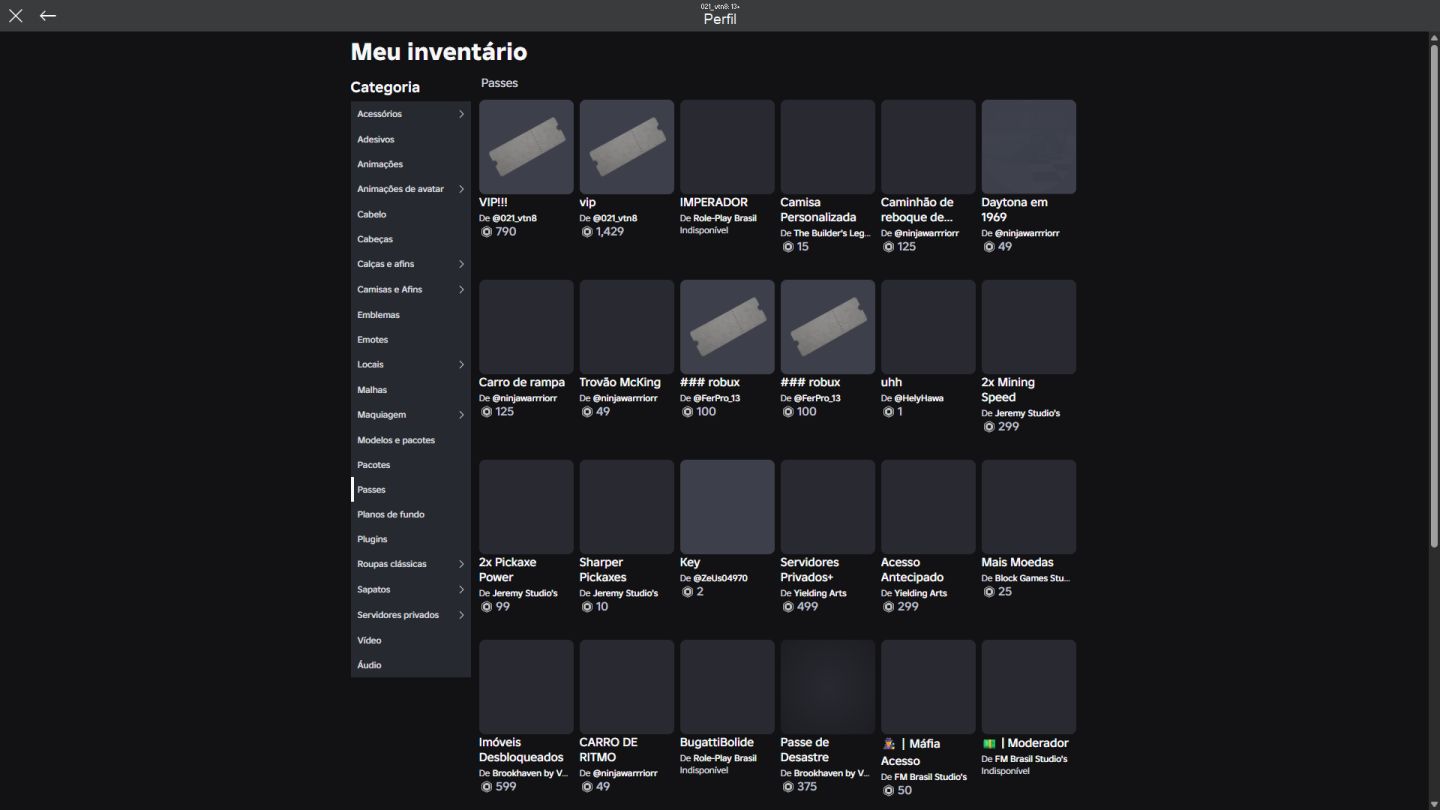Image resolution: width=1440 pixels, height=810 pixels.
Task: Expand the Camisas e Afins chevron
Action: [x=461, y=290]
